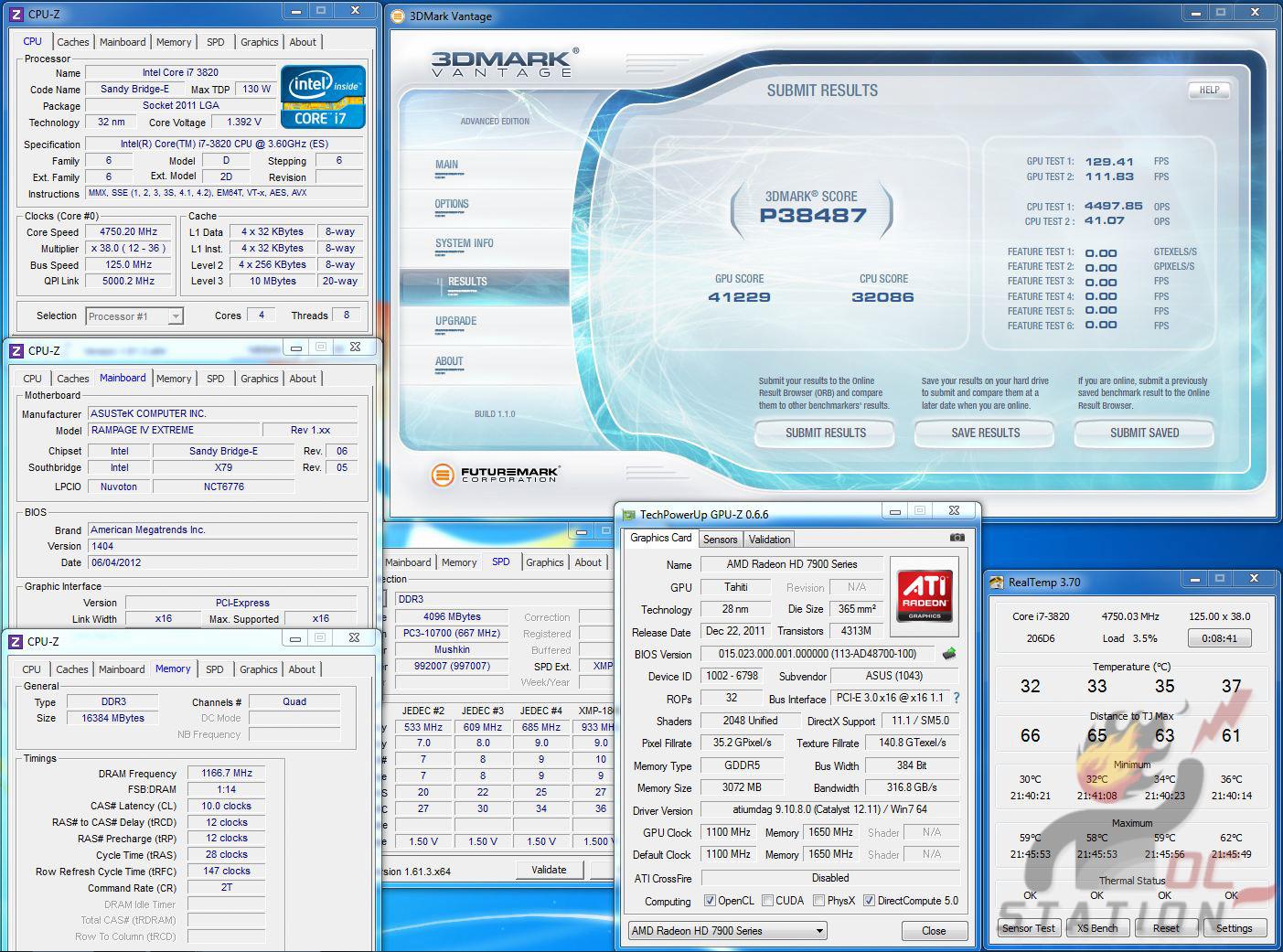Open the Validation tab in GPU-Z

pyautogui.click(x=769, y=540)
